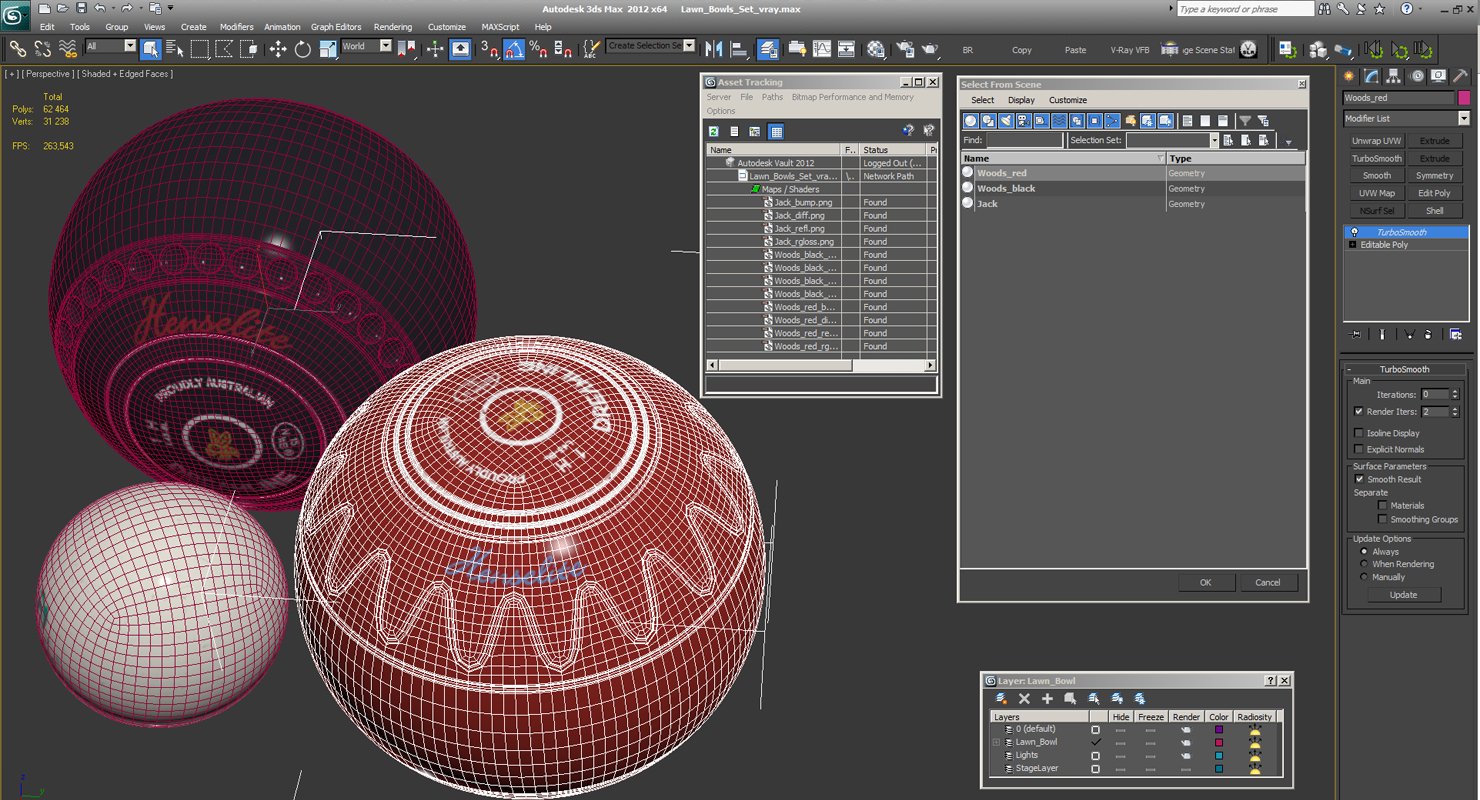Screen dimensions: 1480x800
Task: Click Cancel in Select From Scene dialog
Action: (1267, 582)
